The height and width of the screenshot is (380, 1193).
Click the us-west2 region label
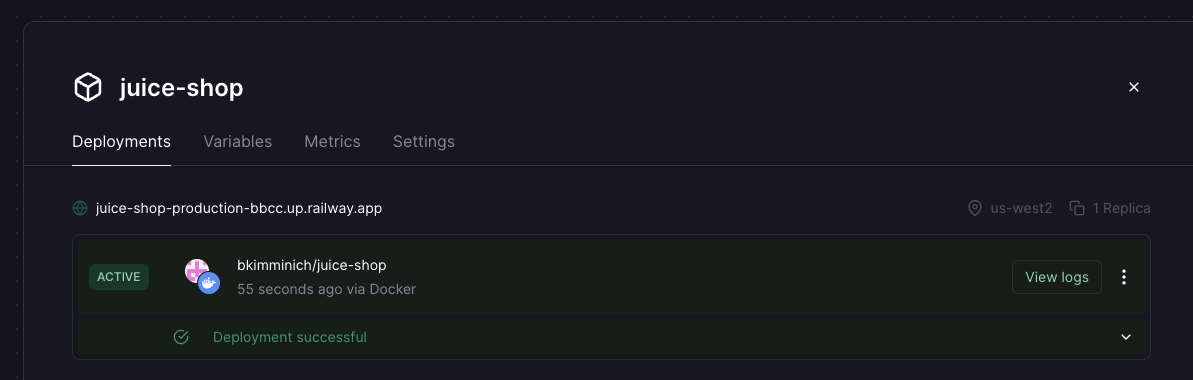[x=1021, y=208]
